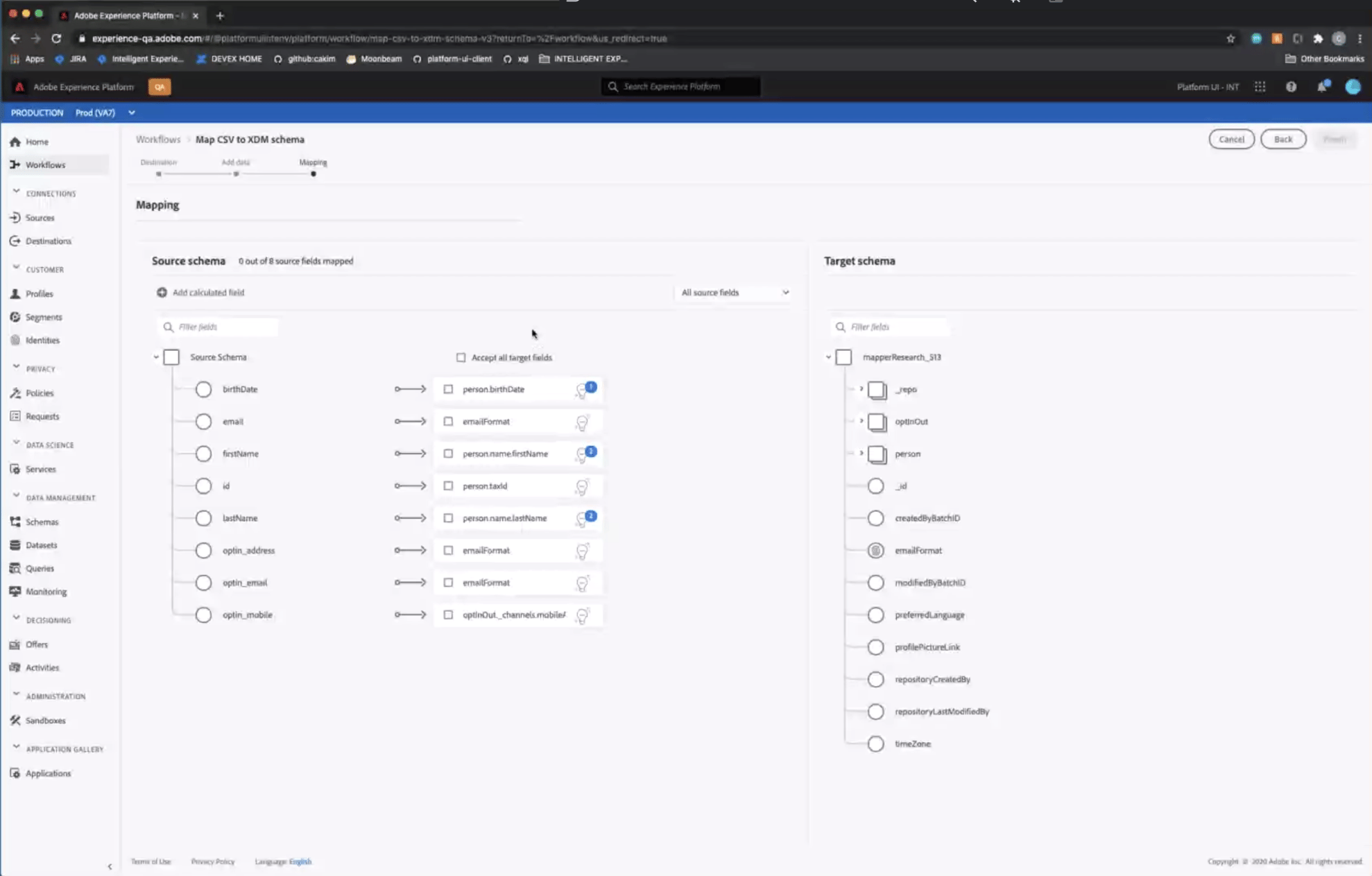1372x876 pixels.
Task: Click lightbulb icon for person.name.firstName
Action: coord(582,456)
